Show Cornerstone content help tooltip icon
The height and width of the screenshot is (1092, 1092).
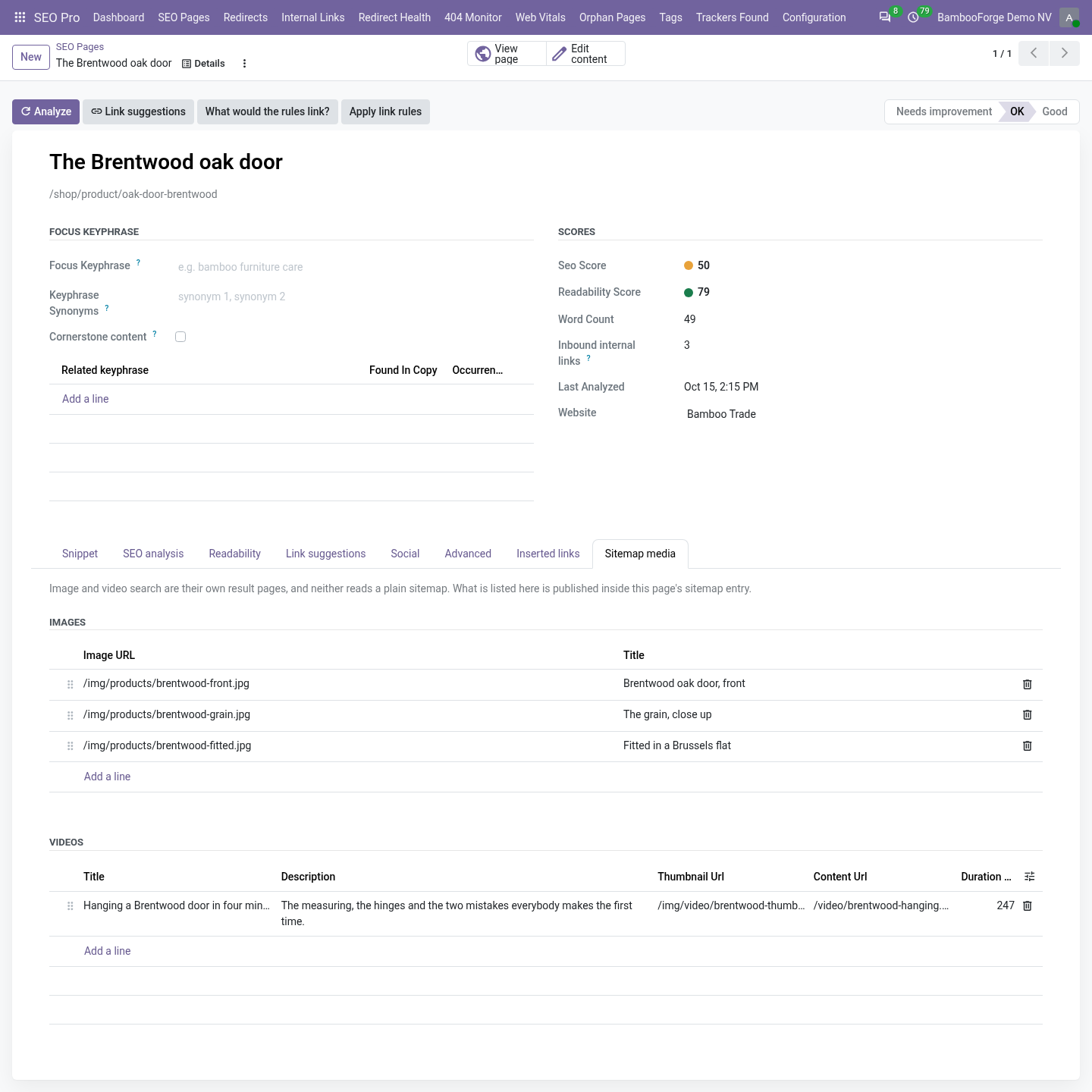155,334
